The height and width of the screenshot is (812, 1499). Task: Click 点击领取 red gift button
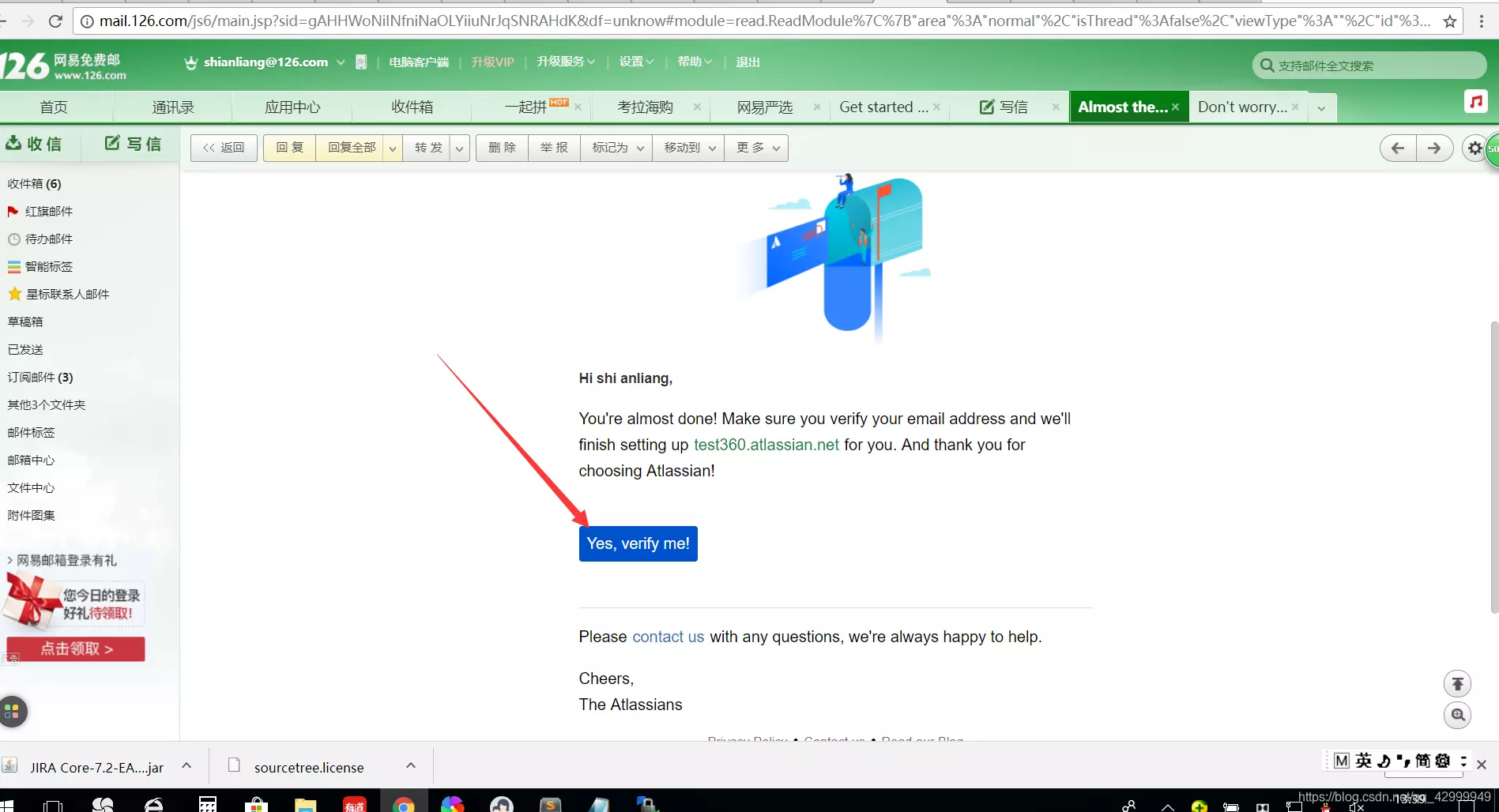point(76,648)
